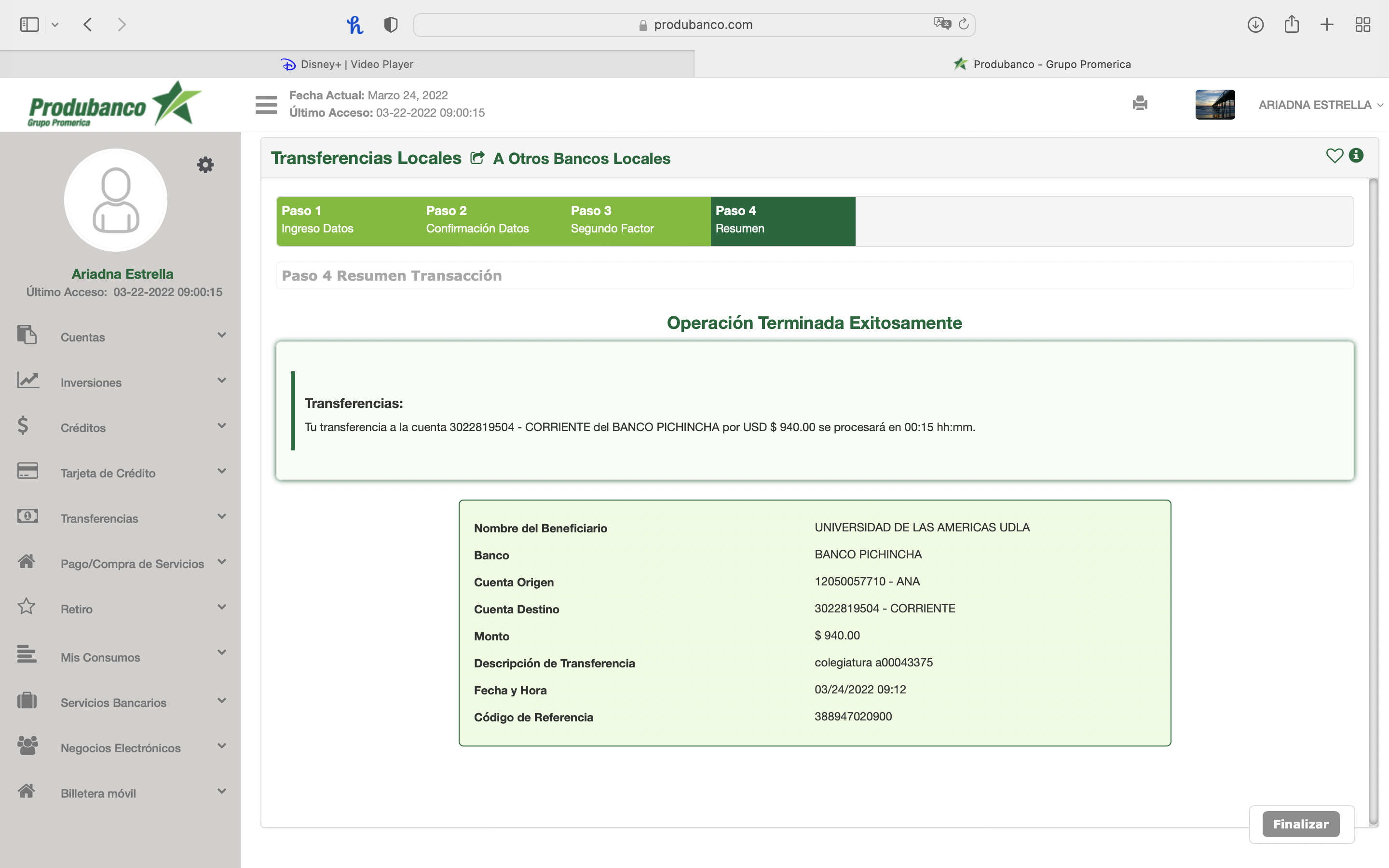Click the beach profile photo thumbnail
Screen dimensions: 1389x868
pos(1214,105)
